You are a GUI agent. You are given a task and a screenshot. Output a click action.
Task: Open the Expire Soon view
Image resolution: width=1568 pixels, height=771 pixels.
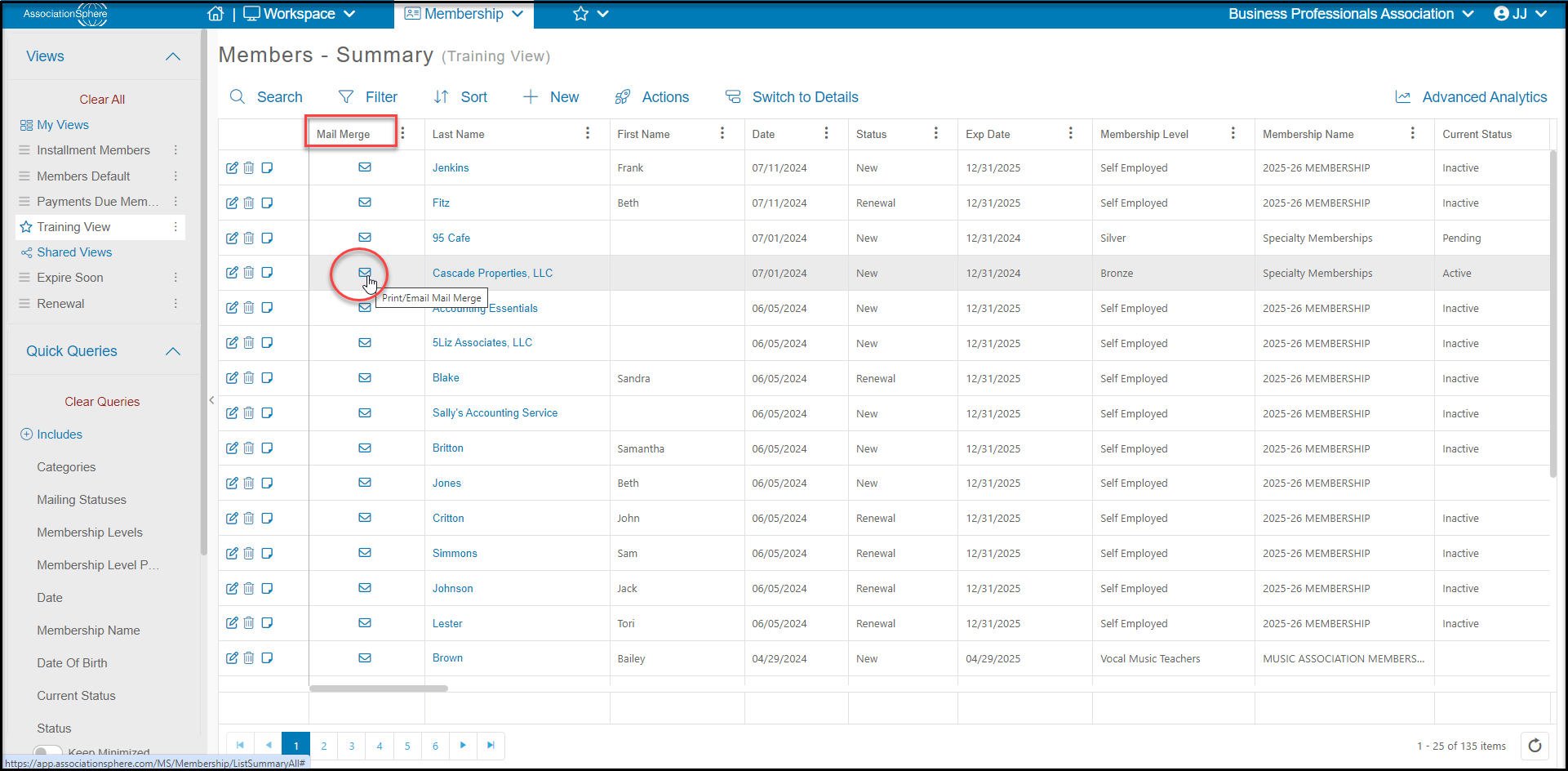tap(70, 278)
